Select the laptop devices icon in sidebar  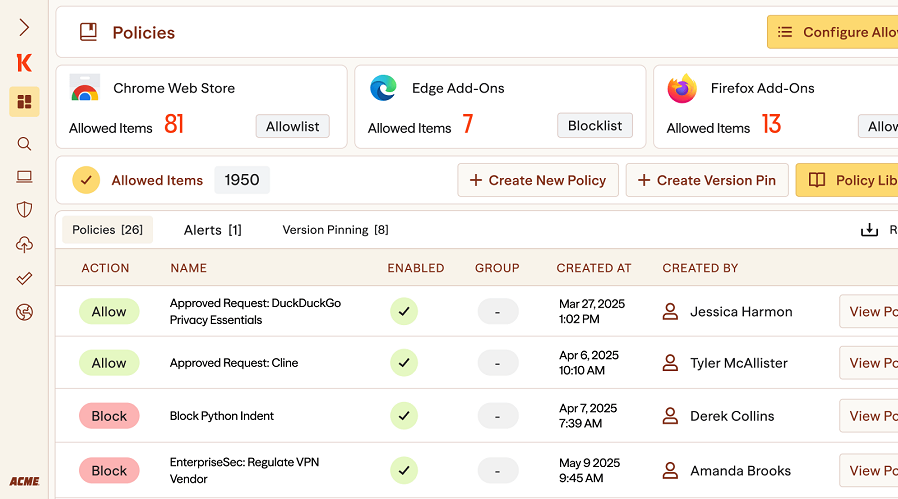click(24, 177)
